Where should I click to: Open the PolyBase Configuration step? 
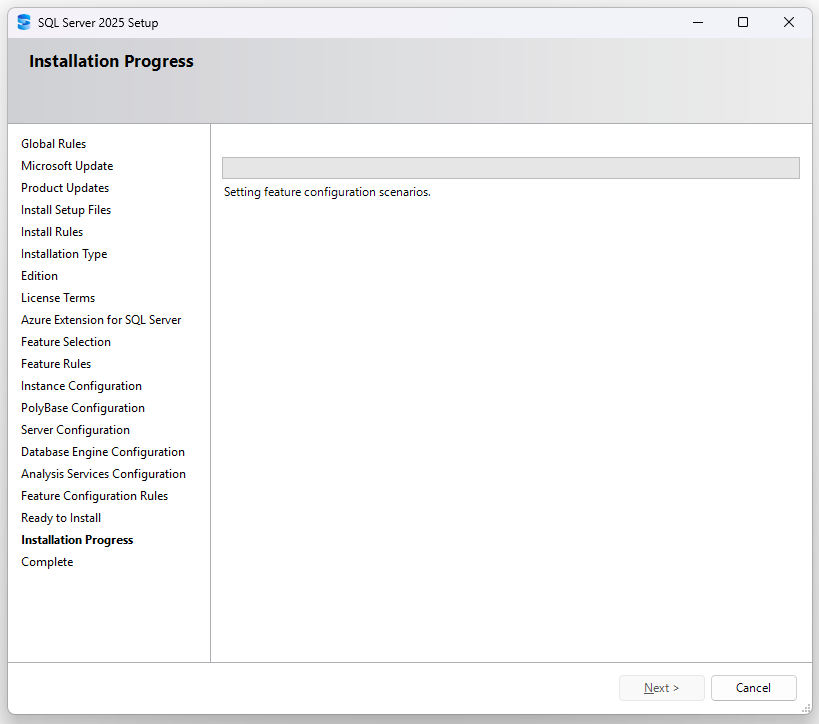[x=82, y=407]
